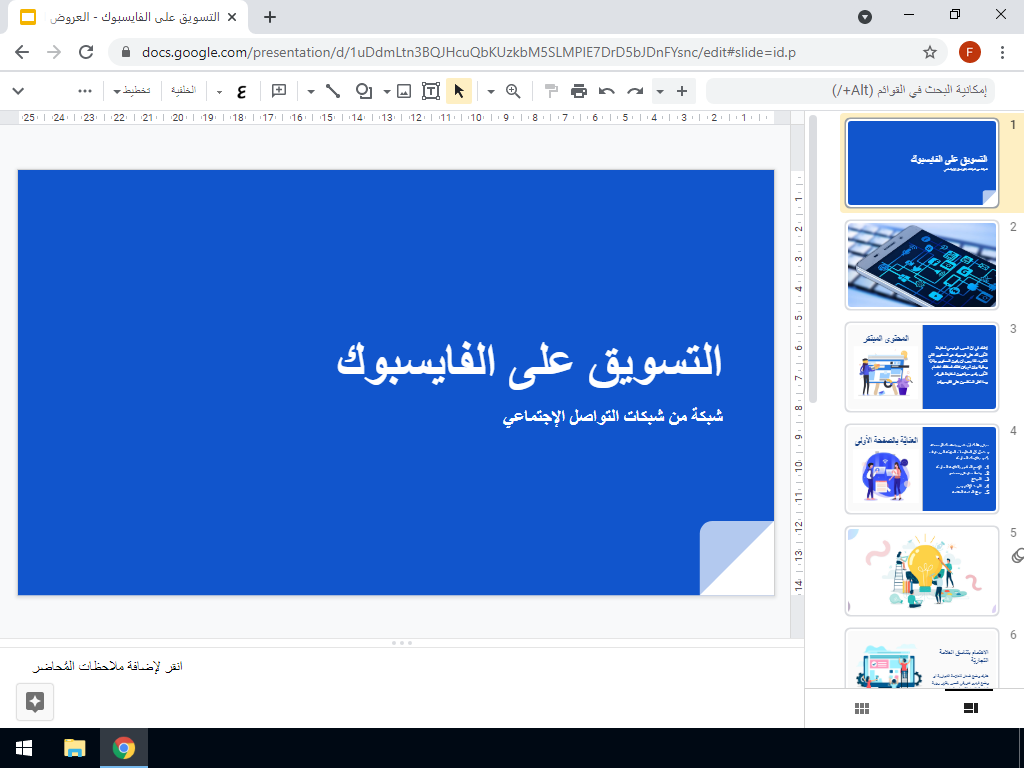1024x768 pixels.
Task: Close the التسويق على الفايسبوك tab
Action: point(232,17)
